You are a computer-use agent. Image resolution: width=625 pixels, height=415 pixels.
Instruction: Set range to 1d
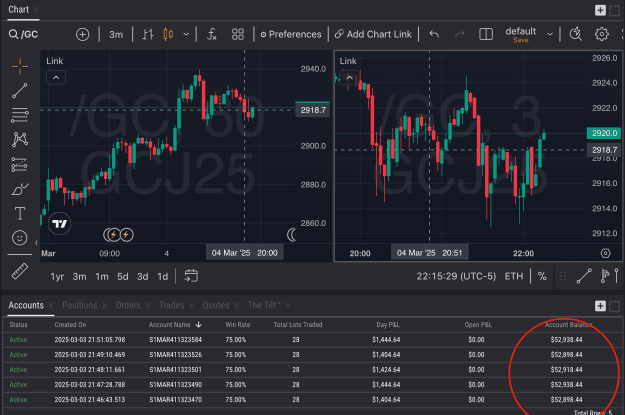point(162,277)
